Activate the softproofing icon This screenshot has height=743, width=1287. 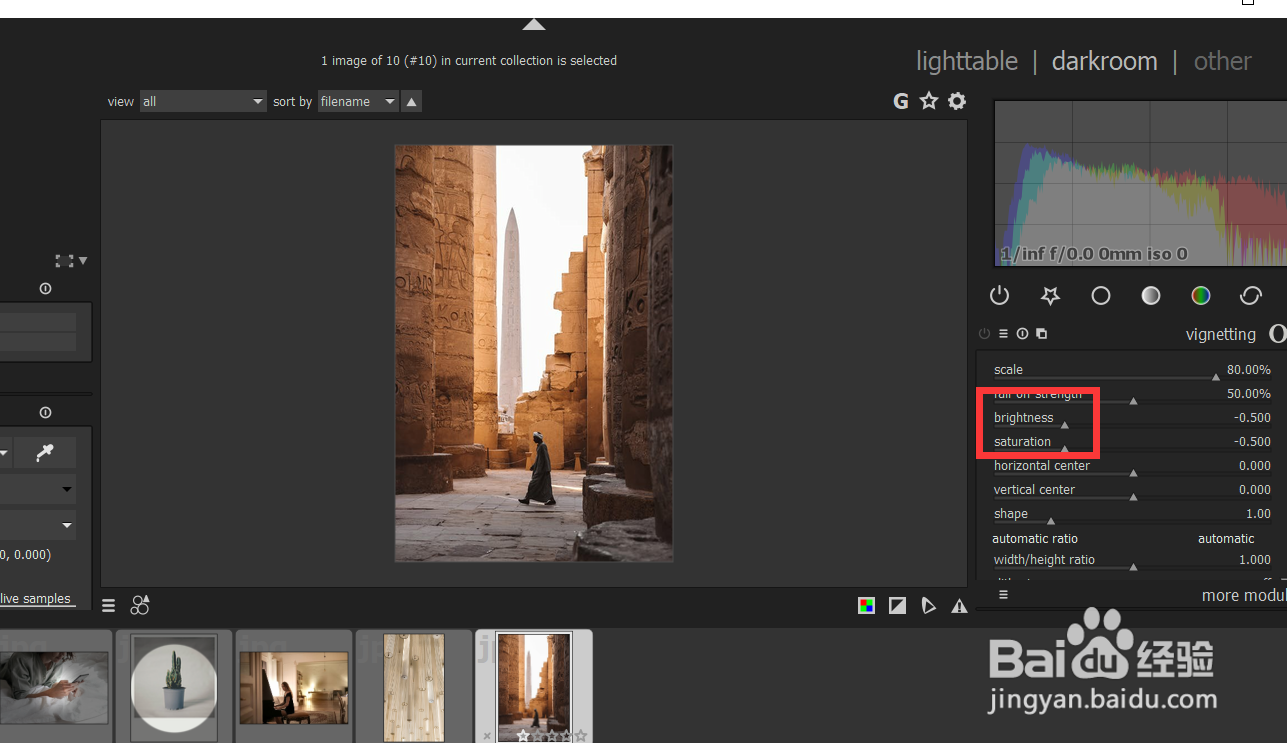[x=929, y=605]
